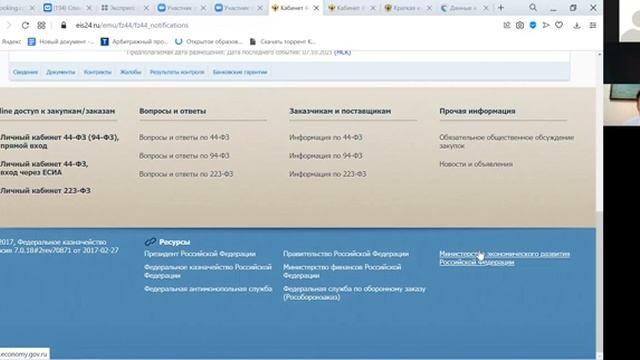
Task: Open the tab search magnifier icon
Action: pos(533,7)
